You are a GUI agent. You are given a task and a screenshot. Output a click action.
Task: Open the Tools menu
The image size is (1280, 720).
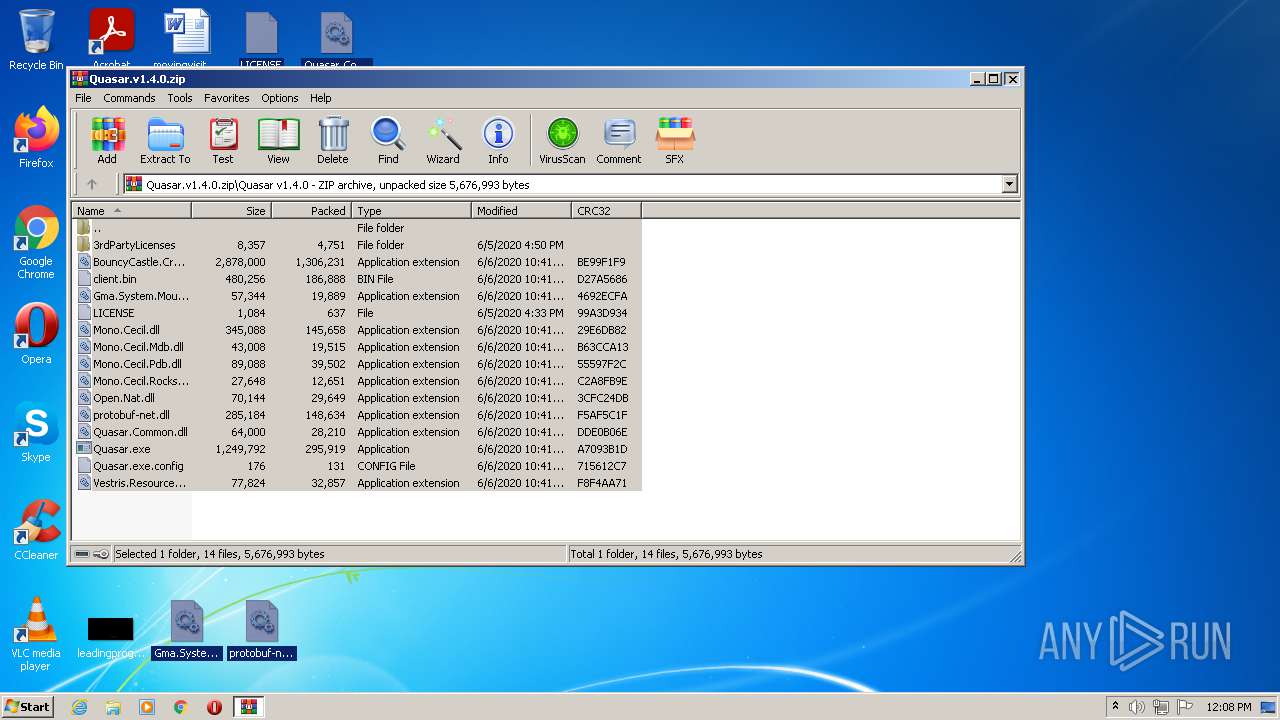tap(180, 98)
